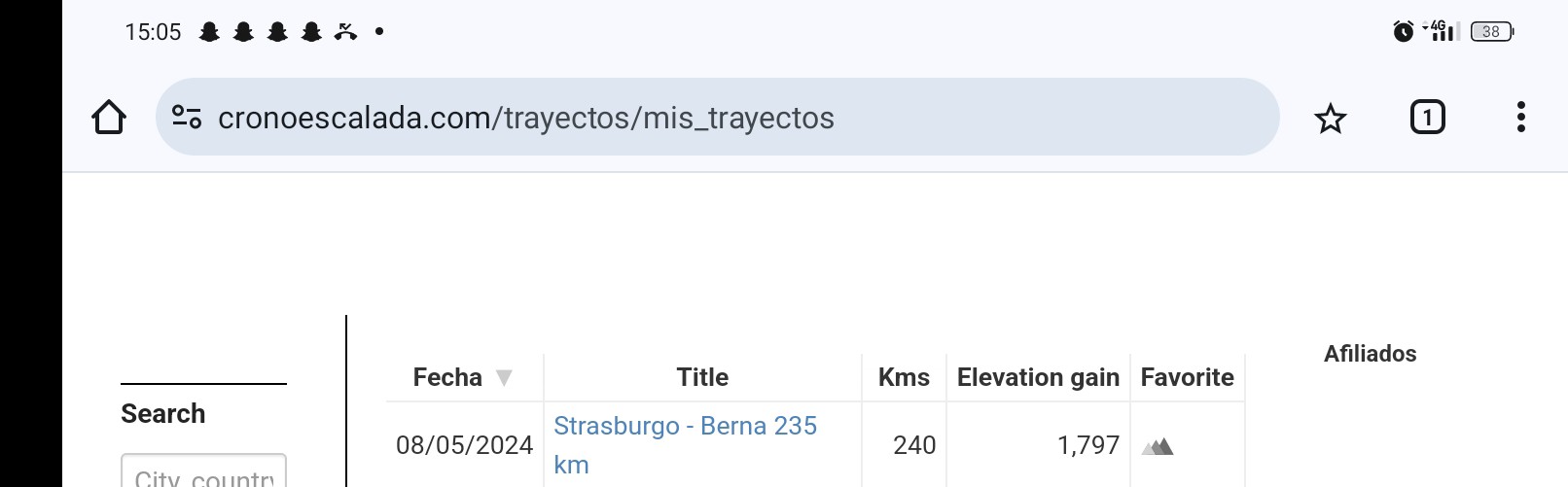Tap the browser Home icon
This screenshot has height=487, width=1568.
(109, 118)
